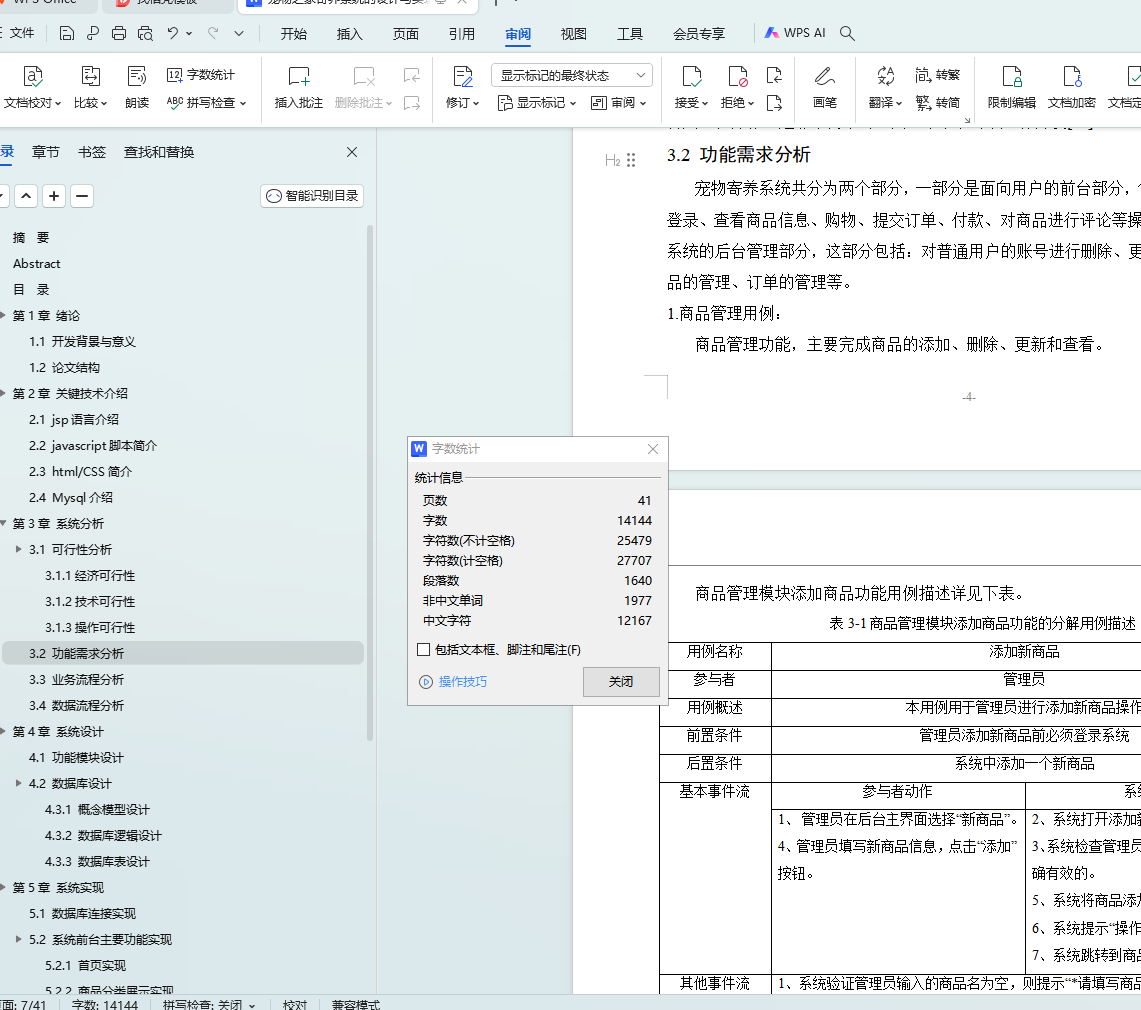Click the minus button in navigation pane
The height and width of the screenshot is (1010, 1141).
82,196
